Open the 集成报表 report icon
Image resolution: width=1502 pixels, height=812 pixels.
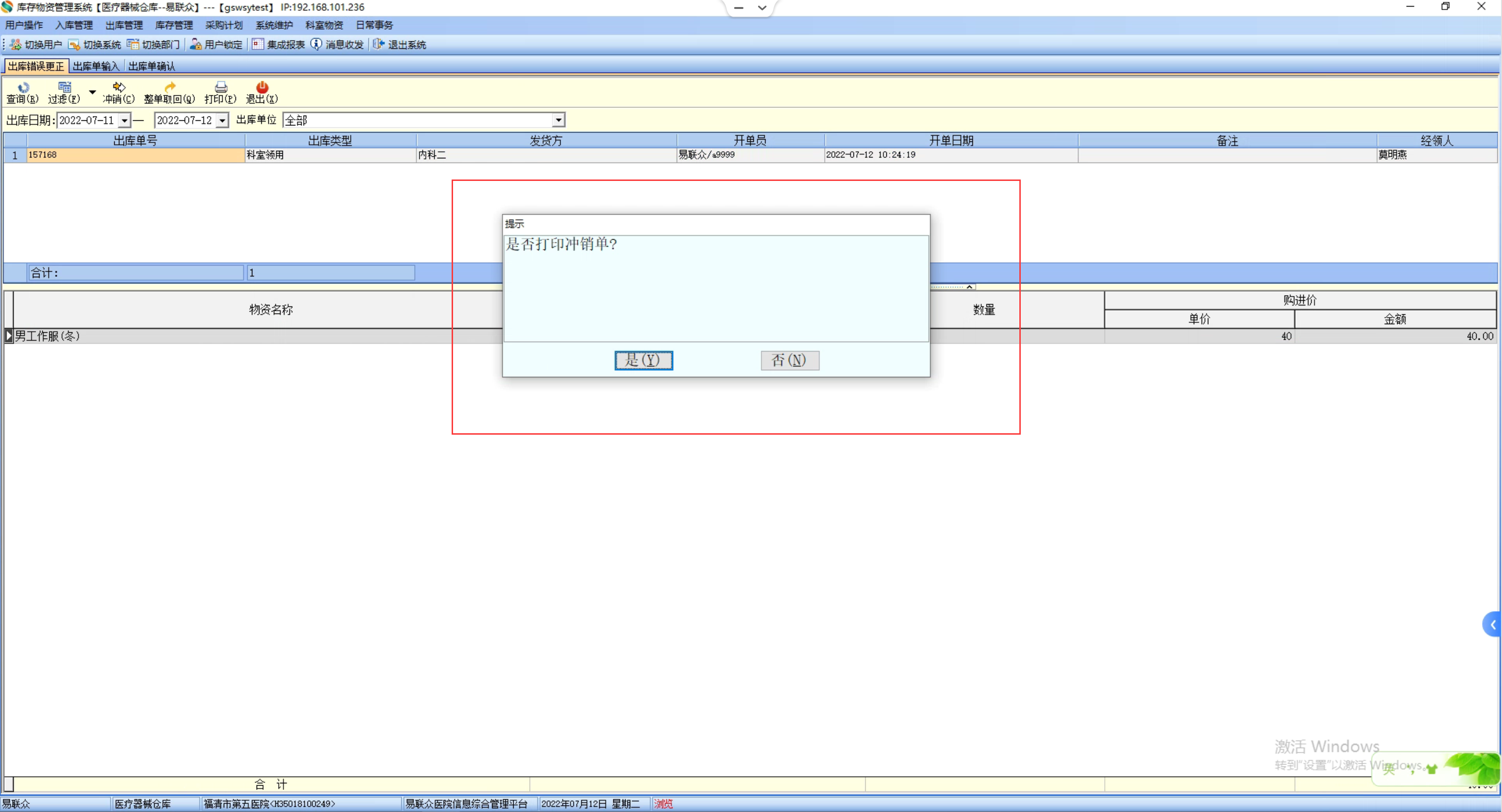tap(258, 45)
